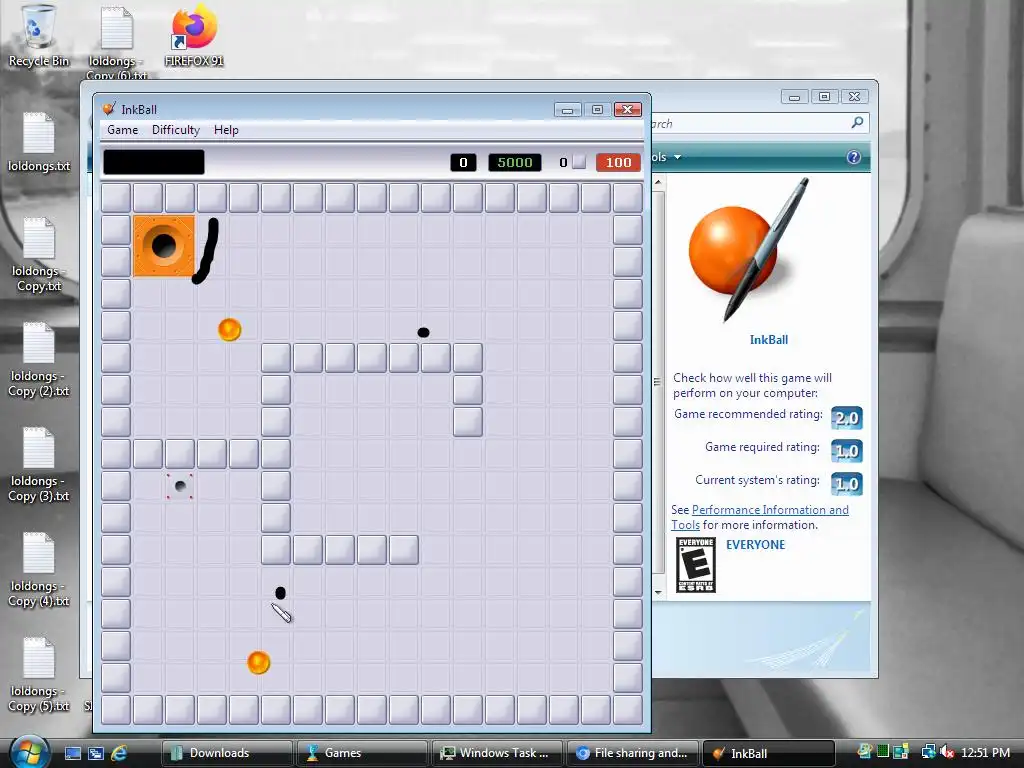This screenshot has height=768, width=1024.
Task: Click the preview pane scrollbar up arrow
Action: point(658,182)
